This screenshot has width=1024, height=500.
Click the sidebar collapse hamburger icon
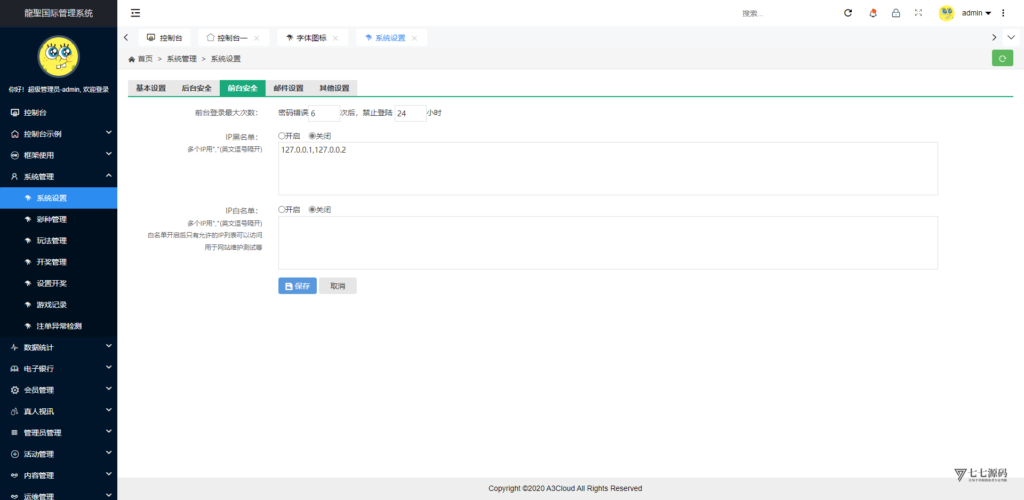point(136,13)
